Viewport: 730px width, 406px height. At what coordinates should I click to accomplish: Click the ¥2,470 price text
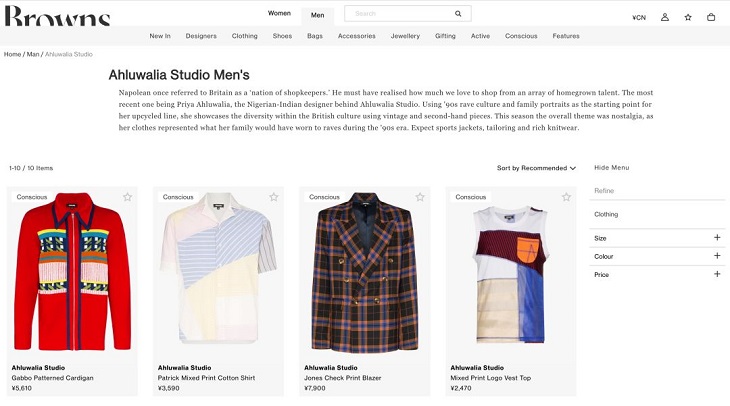click(461, 388)
